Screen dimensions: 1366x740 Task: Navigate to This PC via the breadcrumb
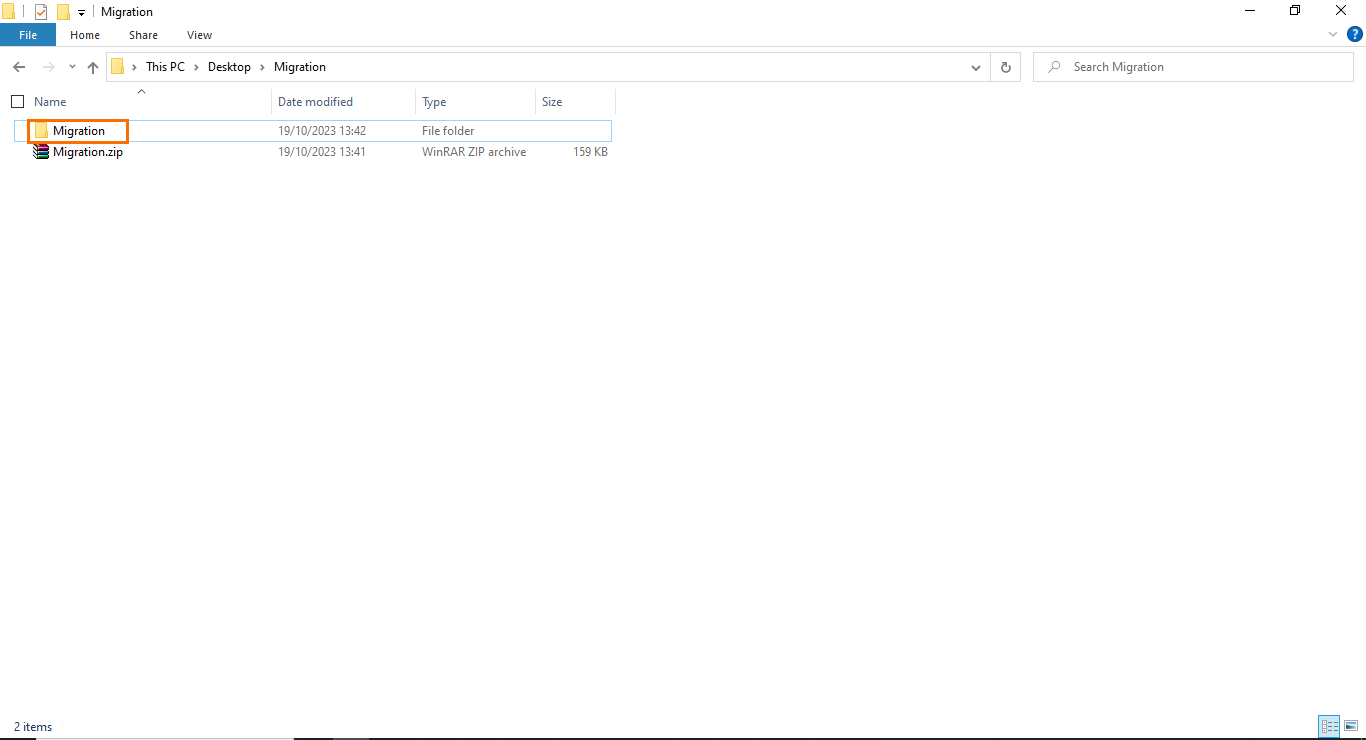tap(166, 66)
